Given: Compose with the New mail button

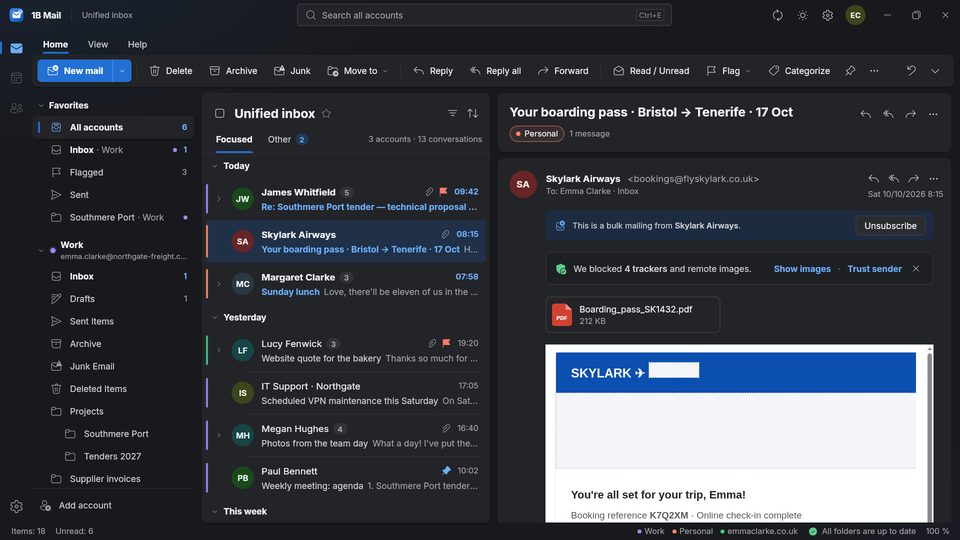Looking at the screenshot, I should click(x=75, y=71).
